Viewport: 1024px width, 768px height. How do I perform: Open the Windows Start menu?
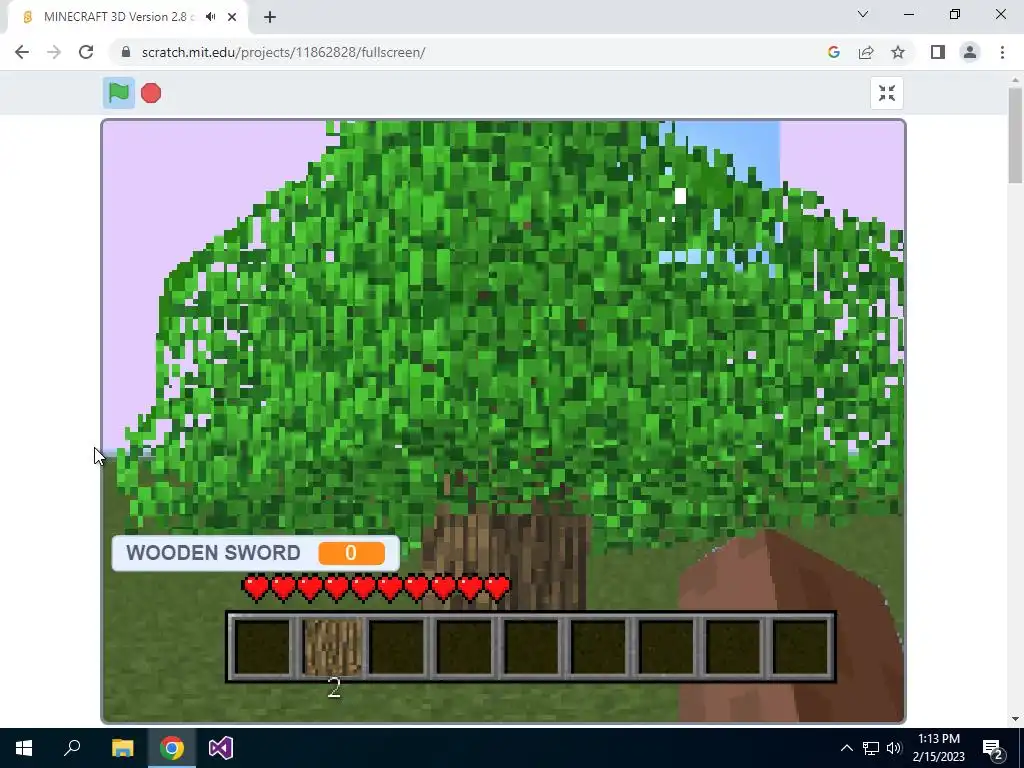pos(24,748)
